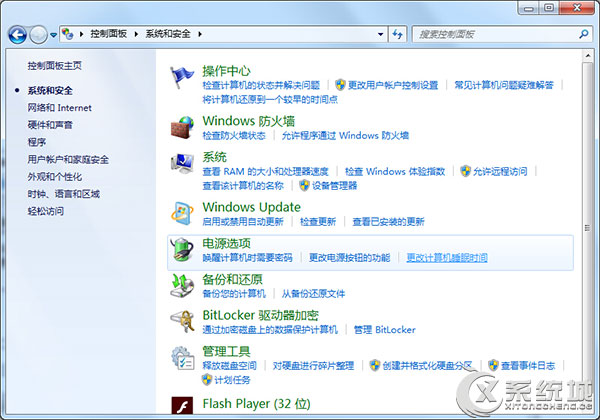The height and width of the screenshot is (420, 600).
Task: Open 查看 RAM 的大小和处理器速度 link
Action: click(x=266, y=171)
